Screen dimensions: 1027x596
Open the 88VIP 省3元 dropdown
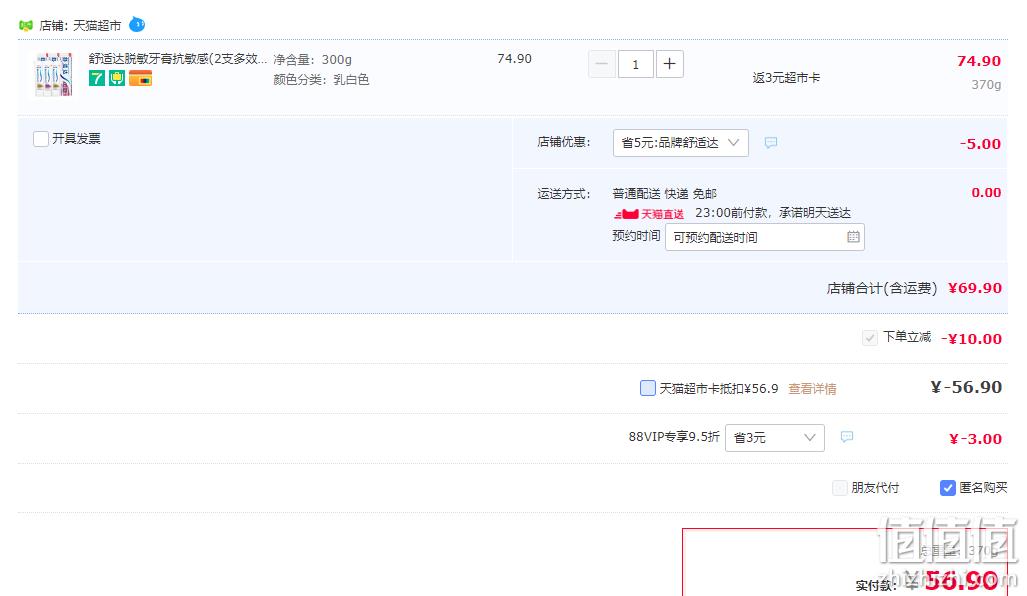click(774, 438)
